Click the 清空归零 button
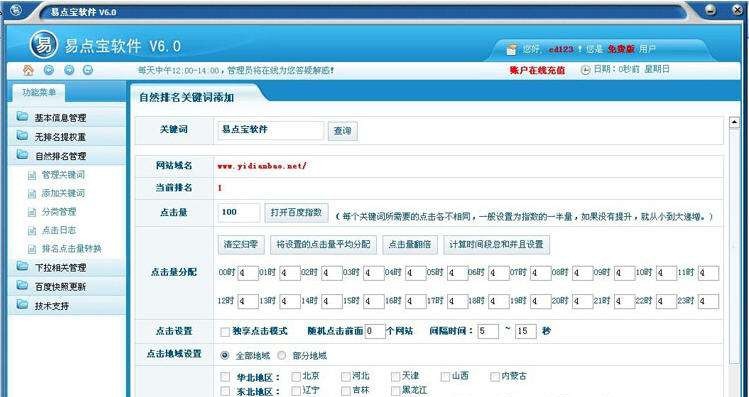Image resolution: width=749 pixels, height=397 pixels. (x=241, y=244)
